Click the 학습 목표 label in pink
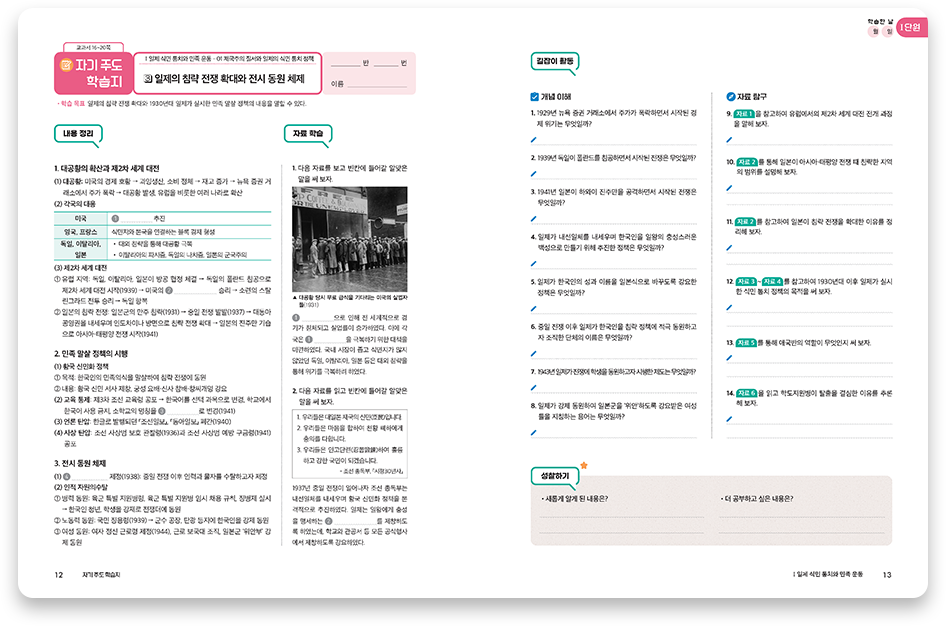The height and width of the screenshot is (626, 946). tap(73, 104)
